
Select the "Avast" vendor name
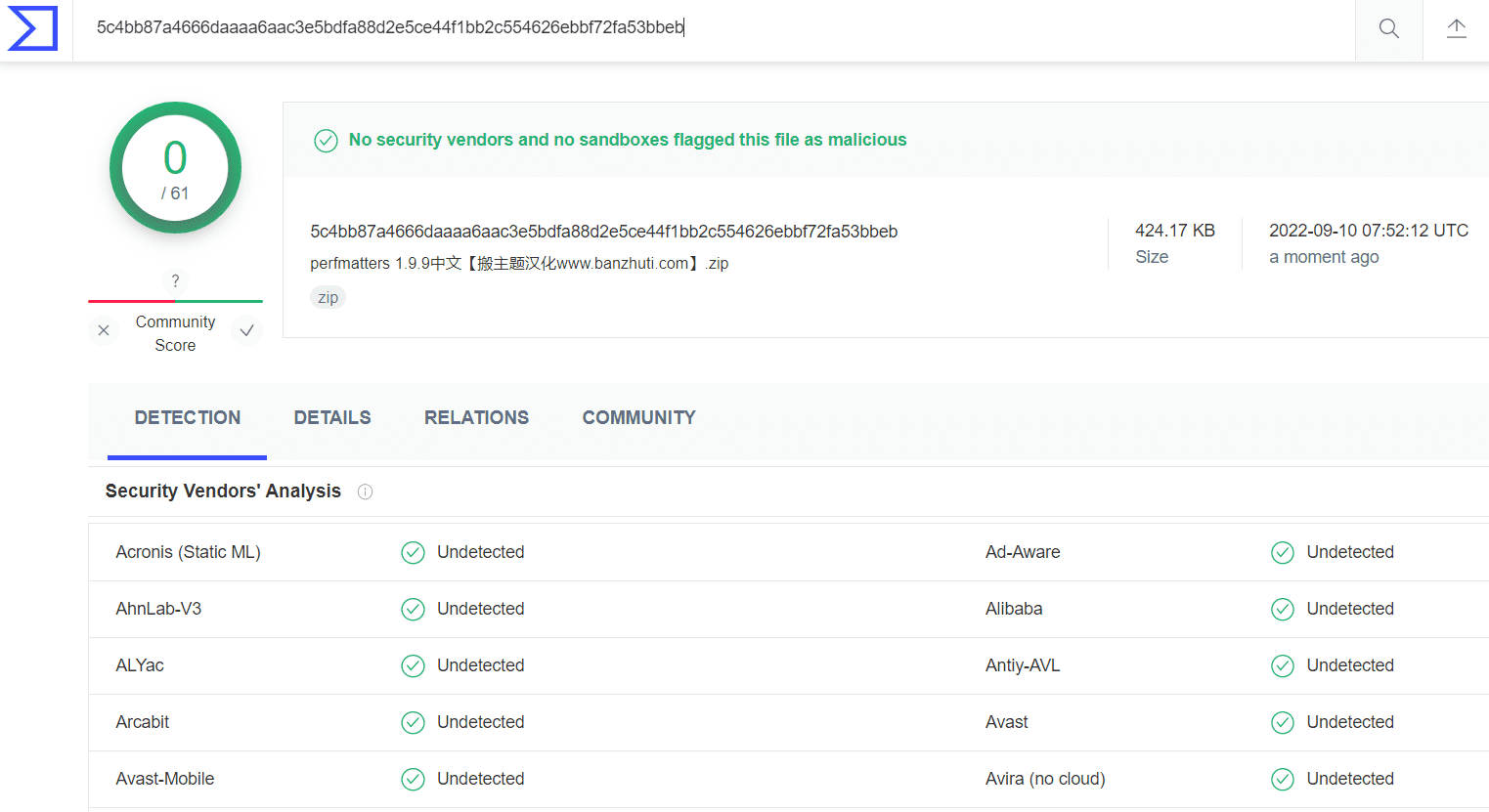click(1007, 723)
